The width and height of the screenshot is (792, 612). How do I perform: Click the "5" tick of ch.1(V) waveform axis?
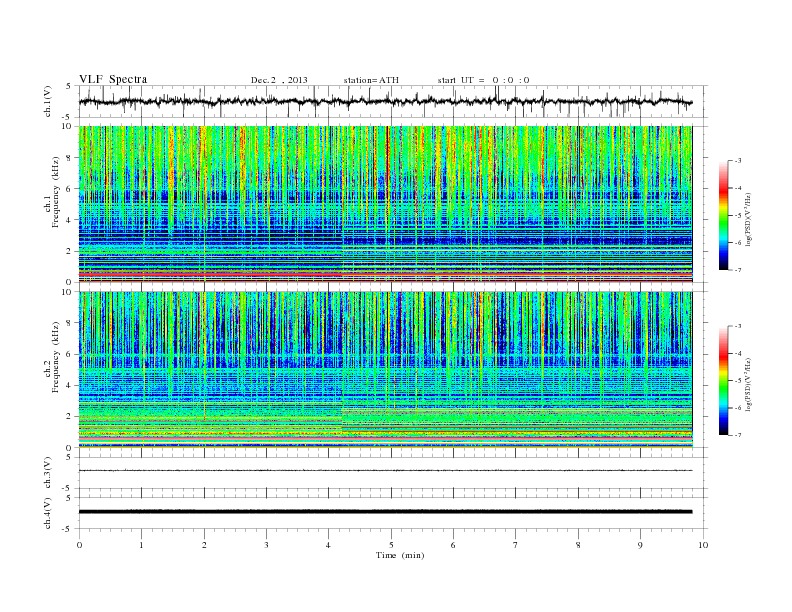(69, 86)
